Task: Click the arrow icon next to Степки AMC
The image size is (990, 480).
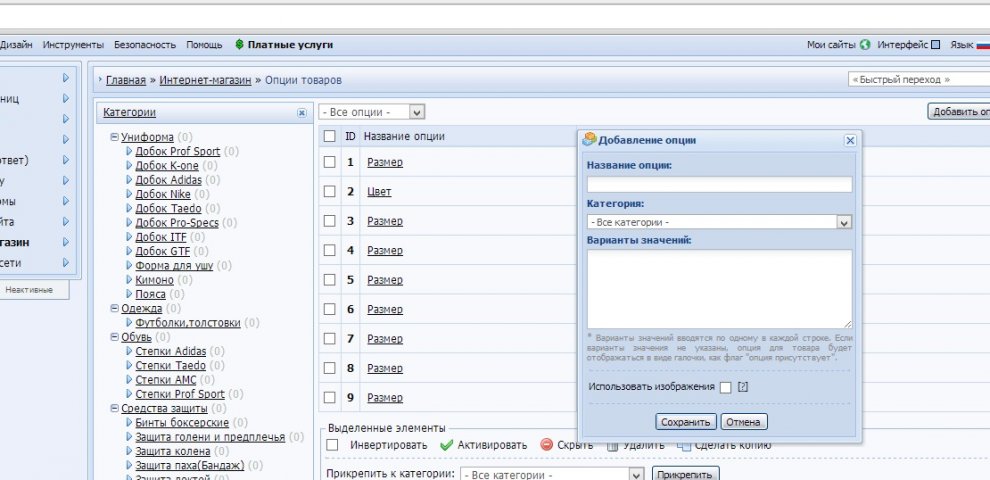Action: 129,380
